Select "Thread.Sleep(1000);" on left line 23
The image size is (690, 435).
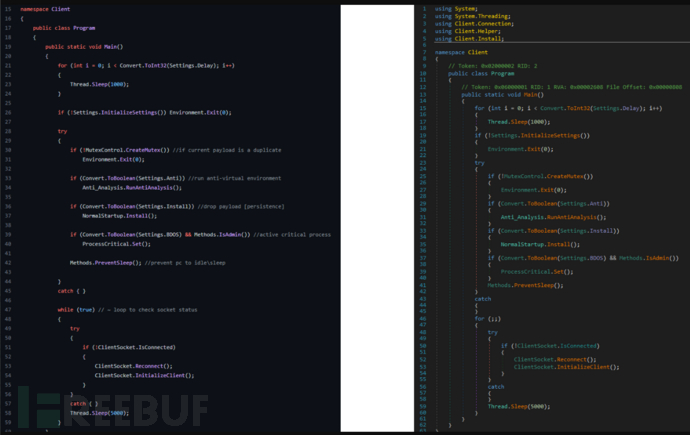tap(99, 84)
